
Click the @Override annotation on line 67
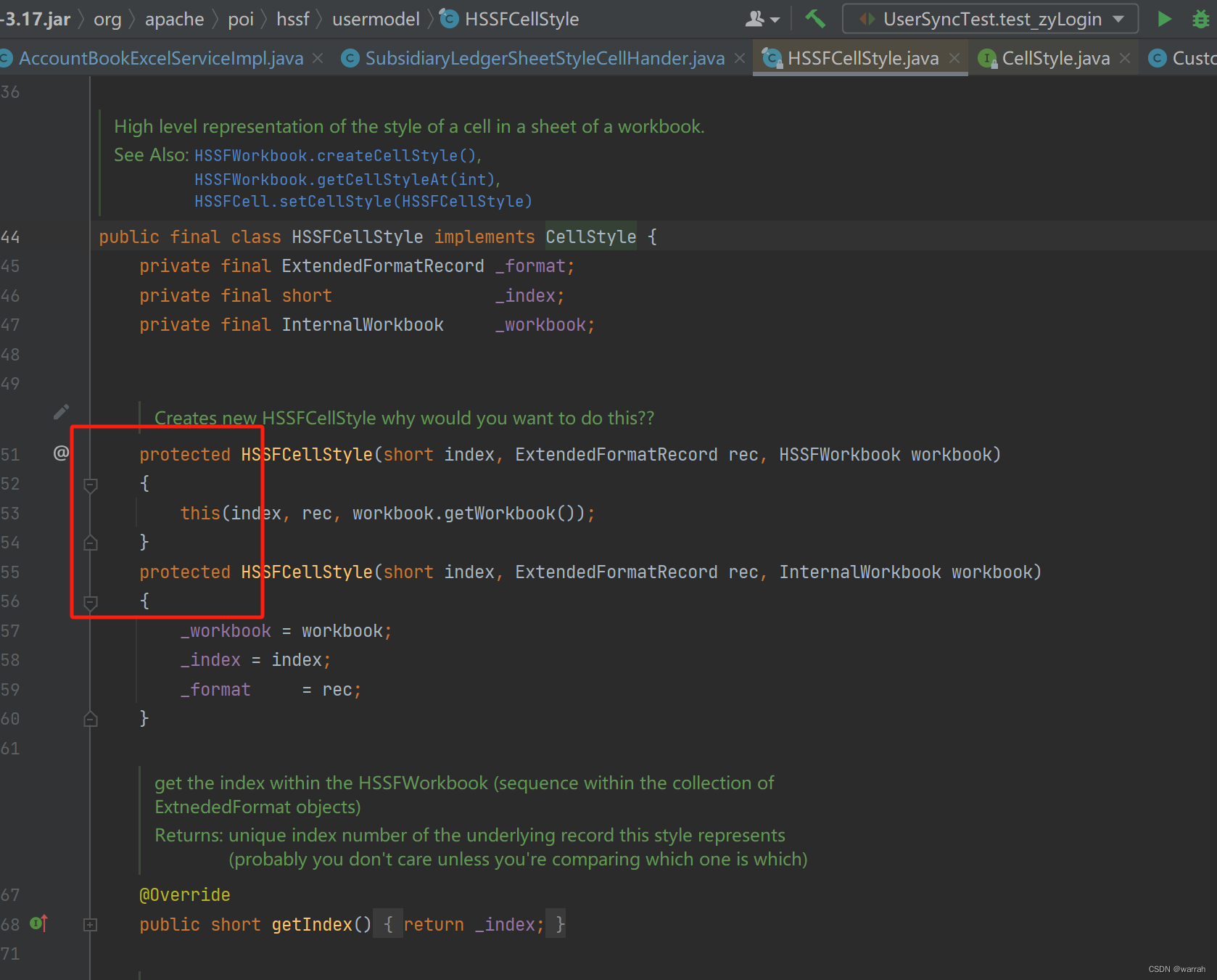point(184,895)
